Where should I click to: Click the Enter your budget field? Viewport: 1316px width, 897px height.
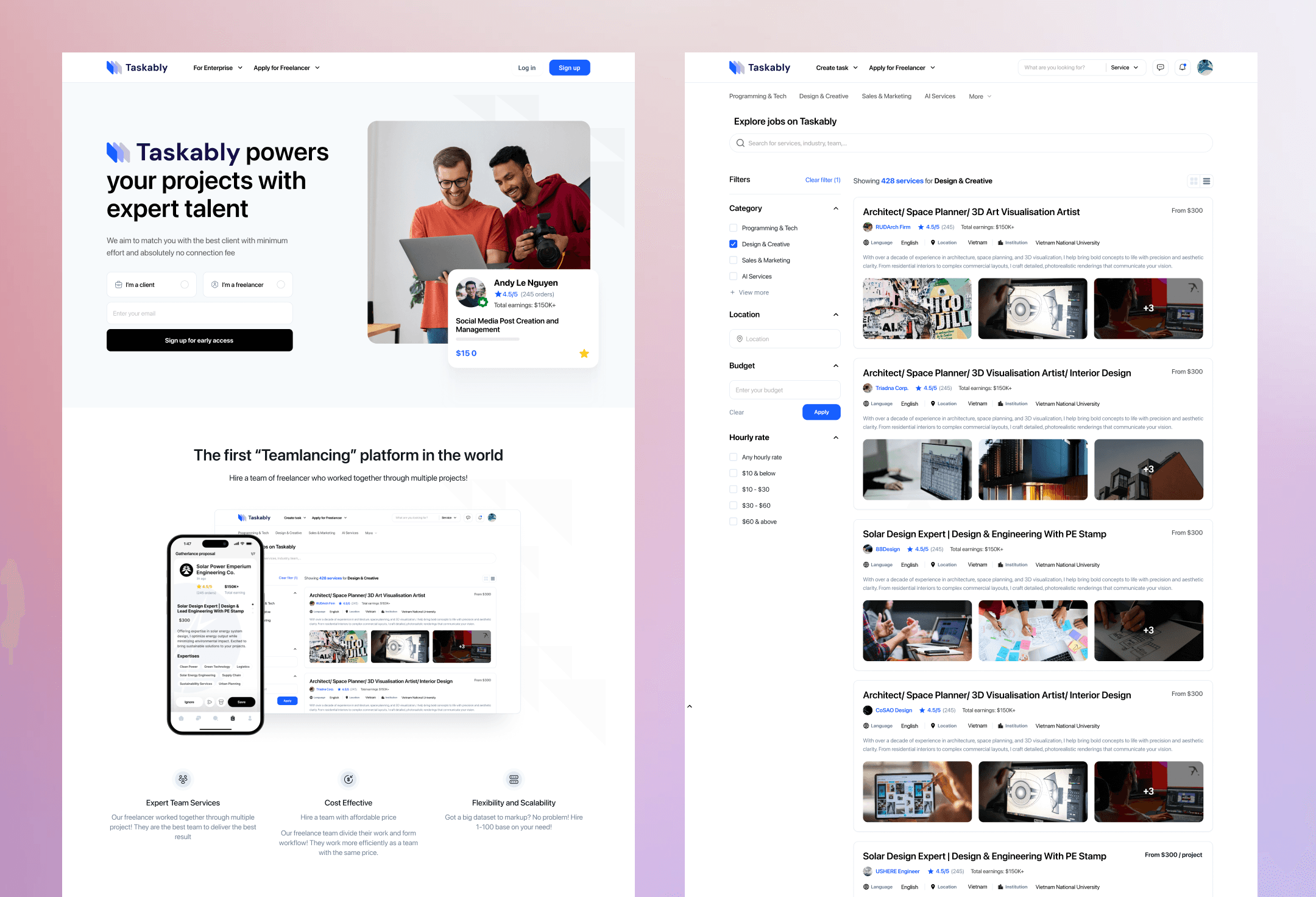pos(784,390)
